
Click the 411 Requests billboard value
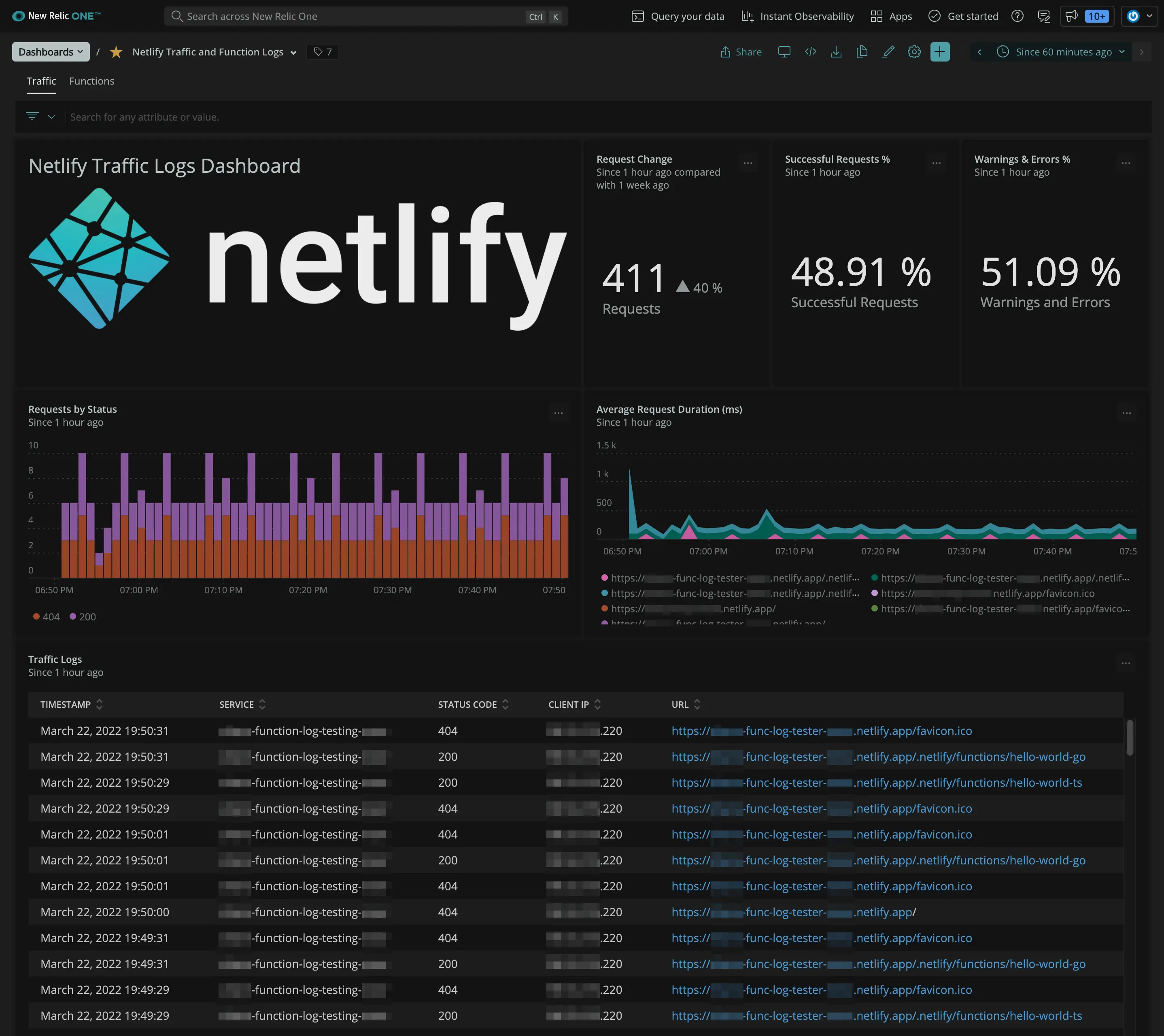(x=633, y=279)
